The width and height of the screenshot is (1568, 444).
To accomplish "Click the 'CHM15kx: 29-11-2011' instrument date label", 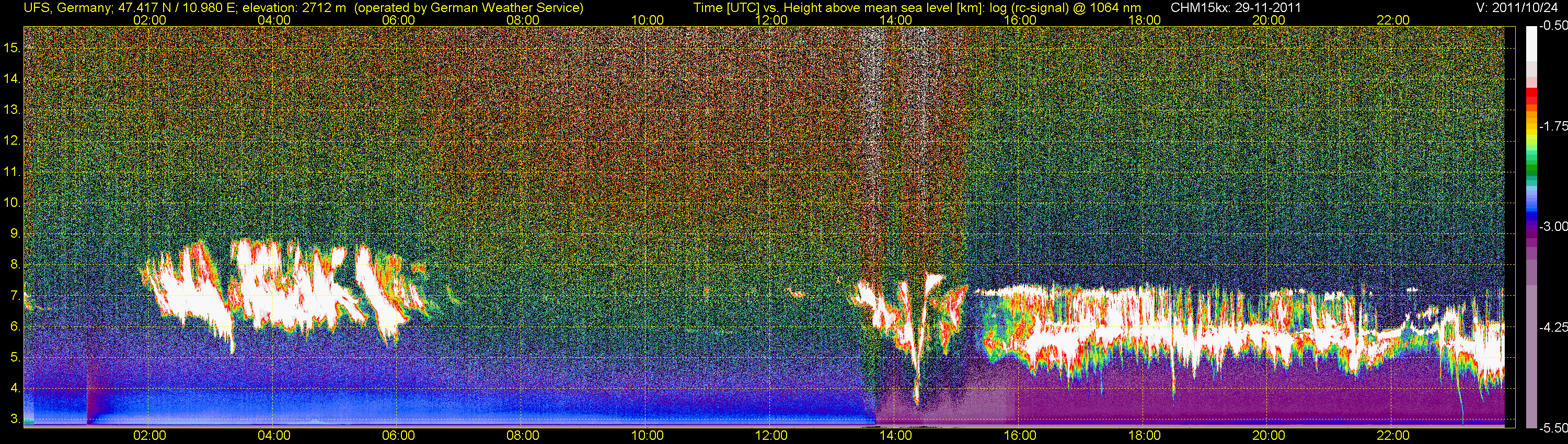I will (1235, 8).
